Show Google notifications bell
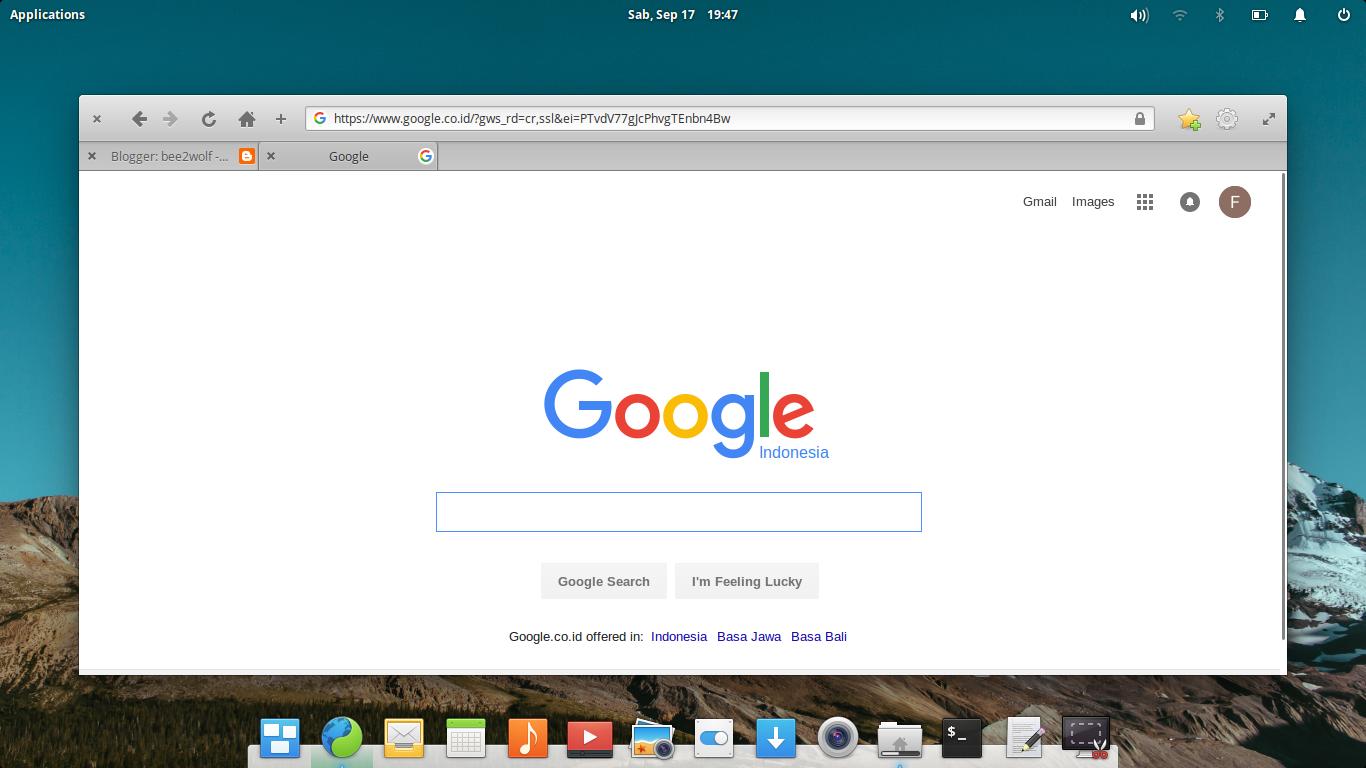Viewport: 1366px width, 768px height. coord(1189,202)
